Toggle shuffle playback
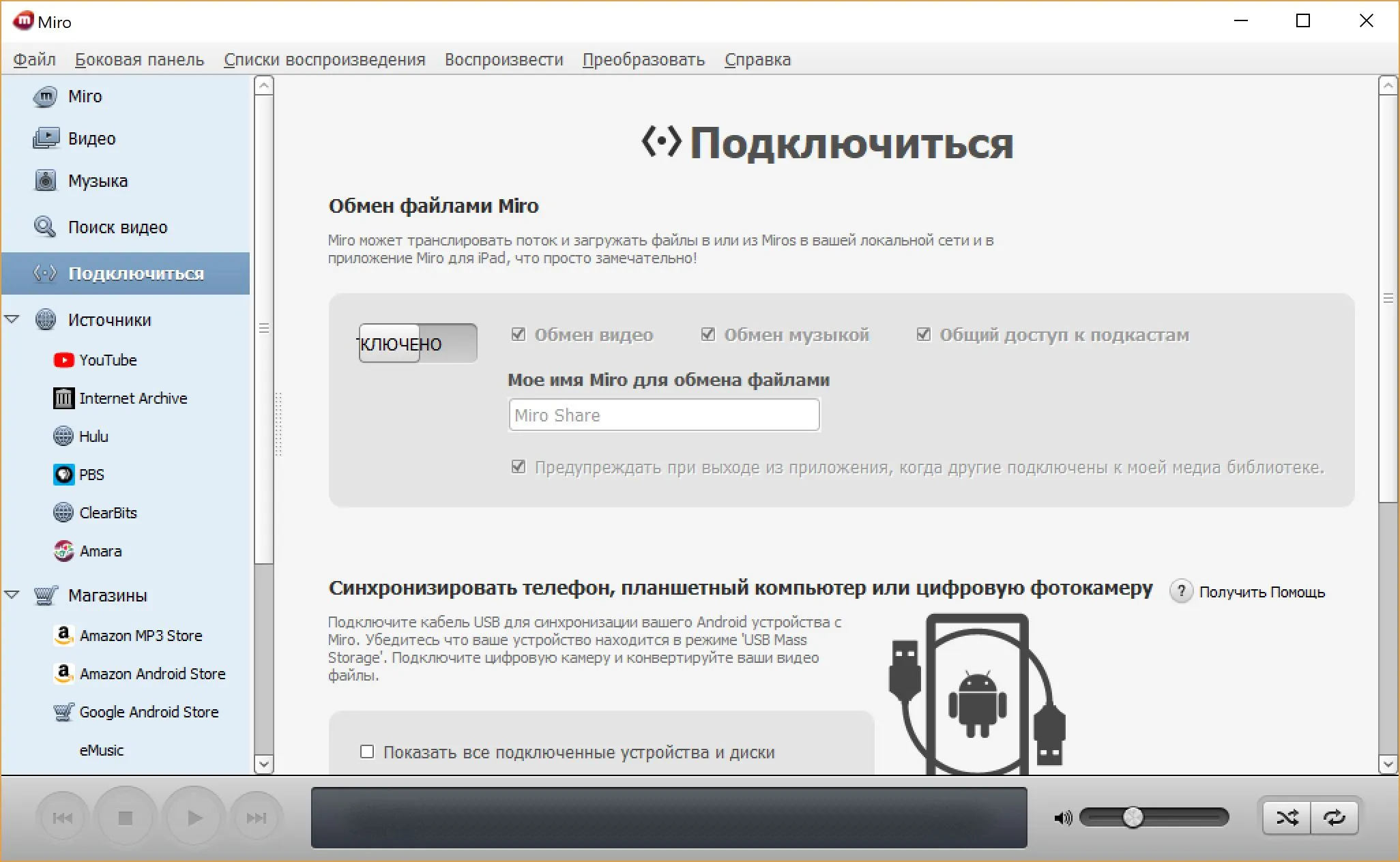Image resolution: width=1400 pixels, height=862 pixels. (1287, 817)
